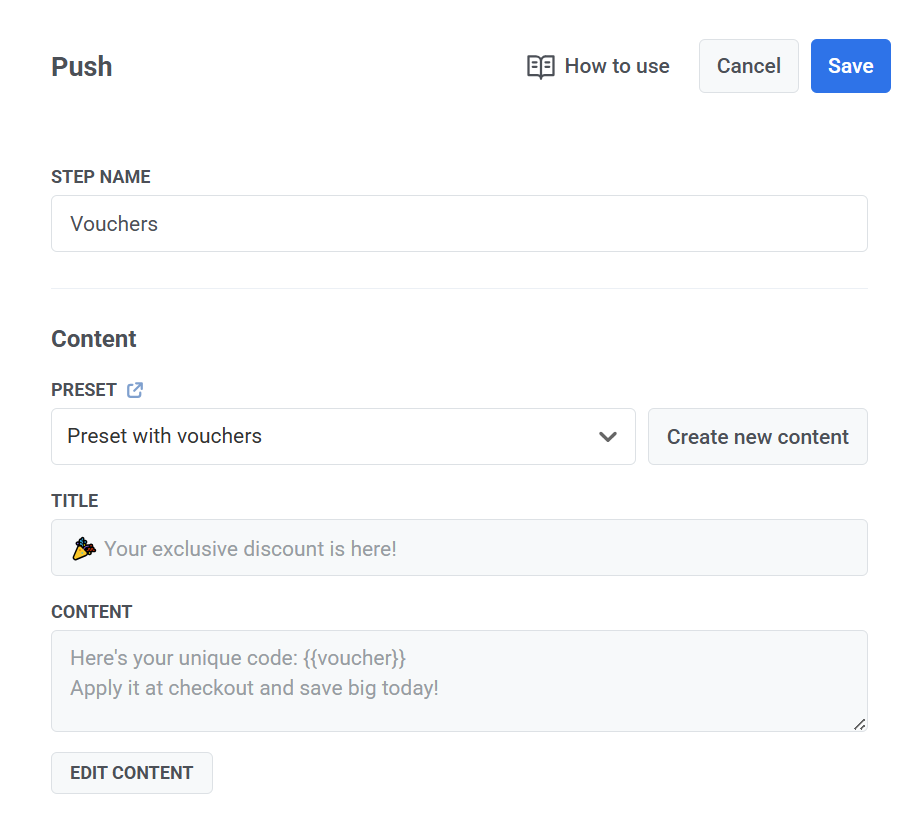Click the chevron arrow on the preset selector
Image resolution: width=921 pixels, height=826 pixels.
(x=607, y=437)
